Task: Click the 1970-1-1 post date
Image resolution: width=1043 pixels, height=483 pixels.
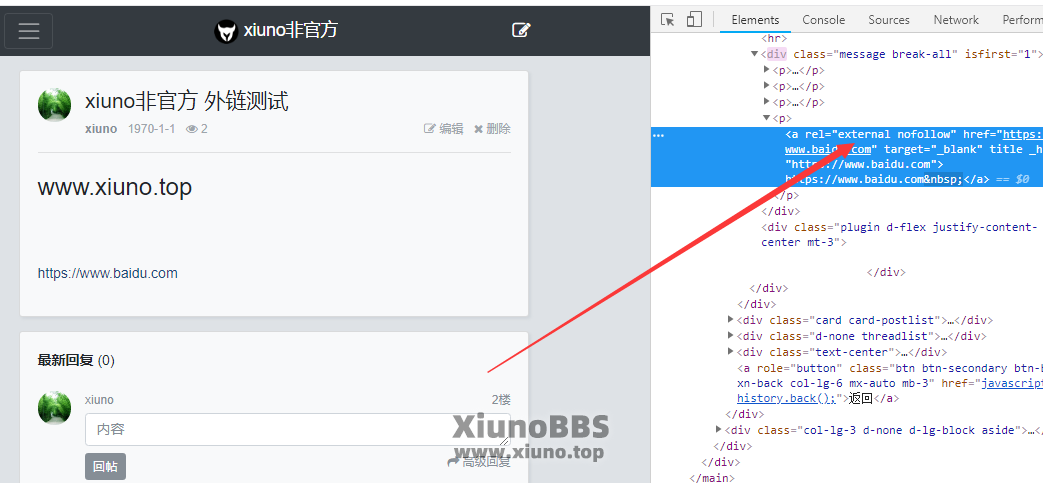Action: coord(152,129)
